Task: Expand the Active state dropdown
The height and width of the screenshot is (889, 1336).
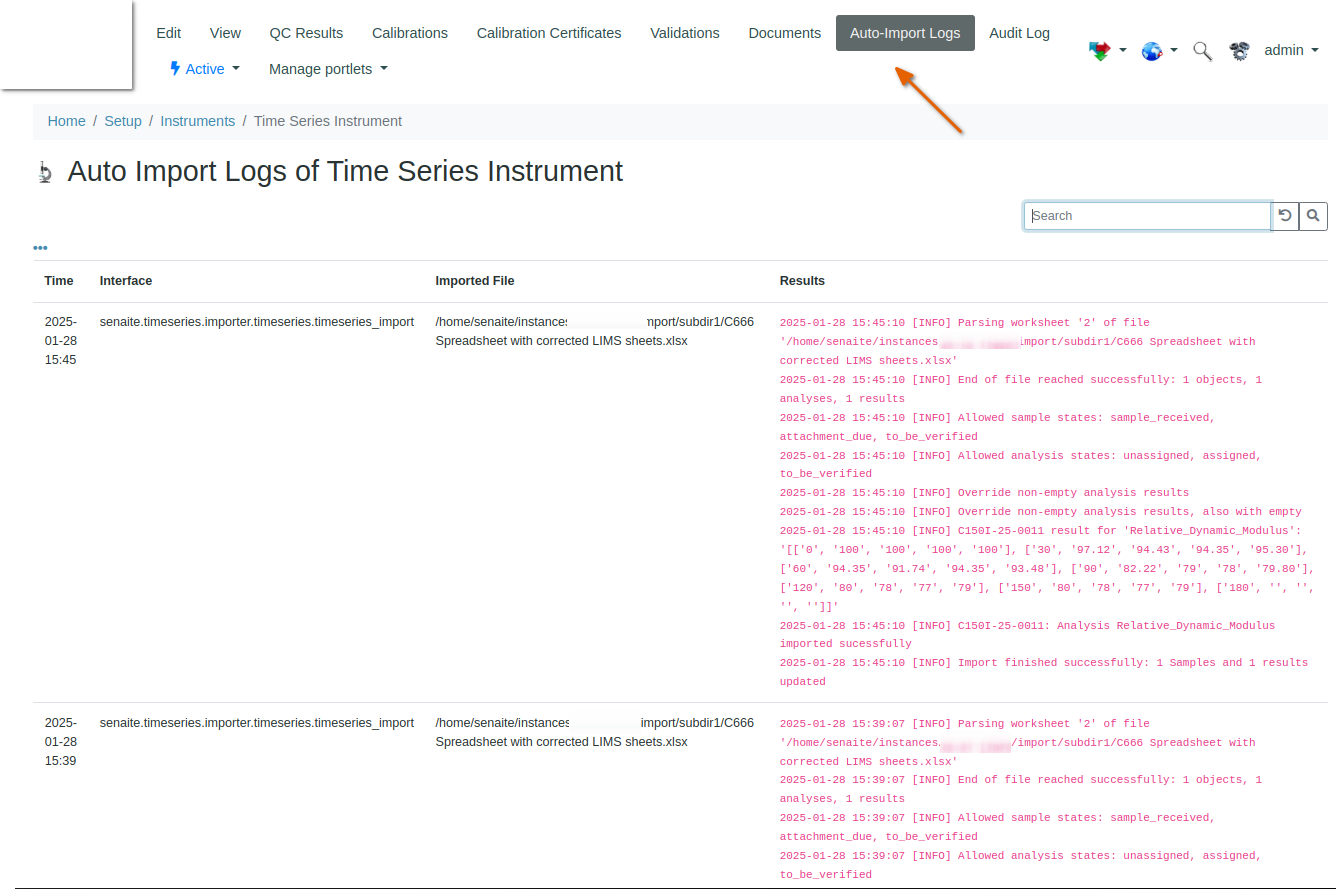Action: coord(205,69)
